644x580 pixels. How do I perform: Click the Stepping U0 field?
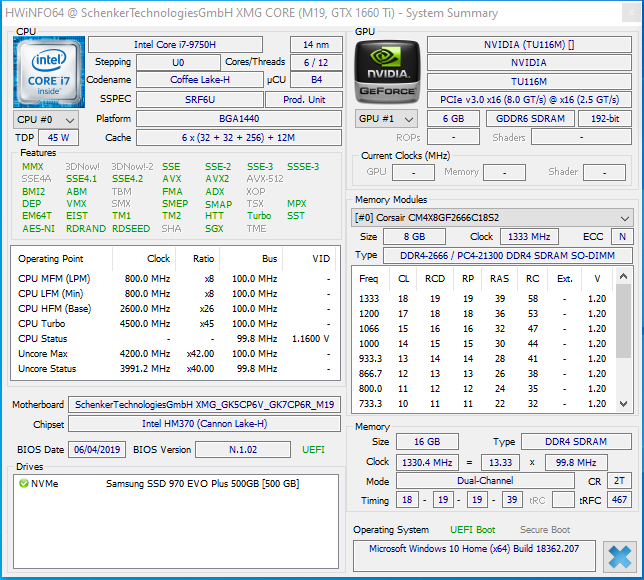[x=178, y=62]
